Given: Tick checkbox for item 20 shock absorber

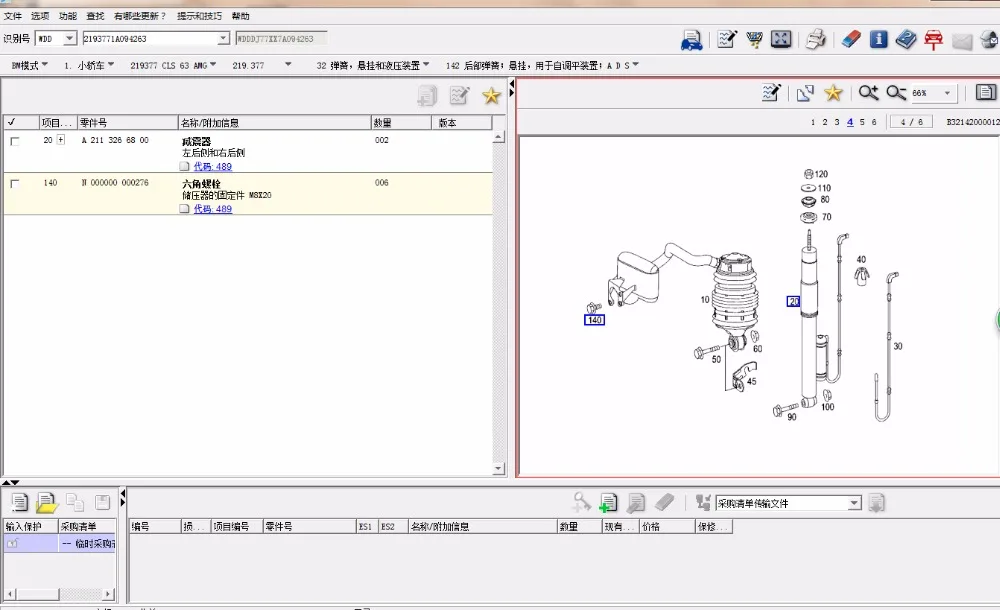Looking at the screenshot, I should [x=15, y=141].
